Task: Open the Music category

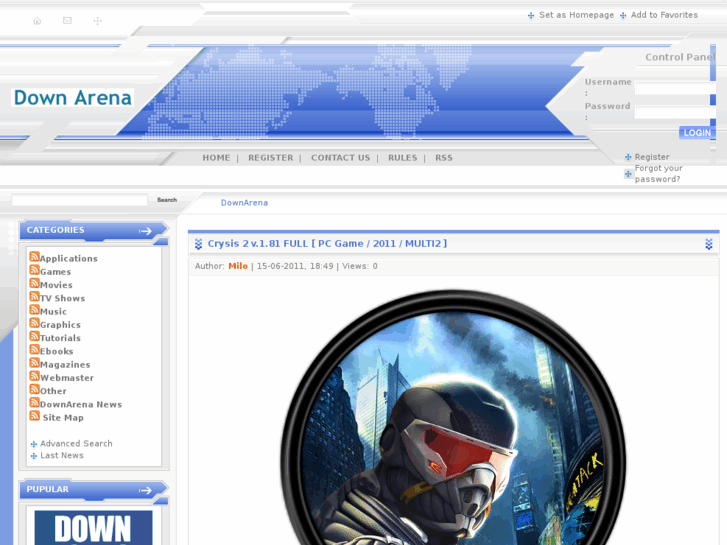Action: click(x=53, y=311)
